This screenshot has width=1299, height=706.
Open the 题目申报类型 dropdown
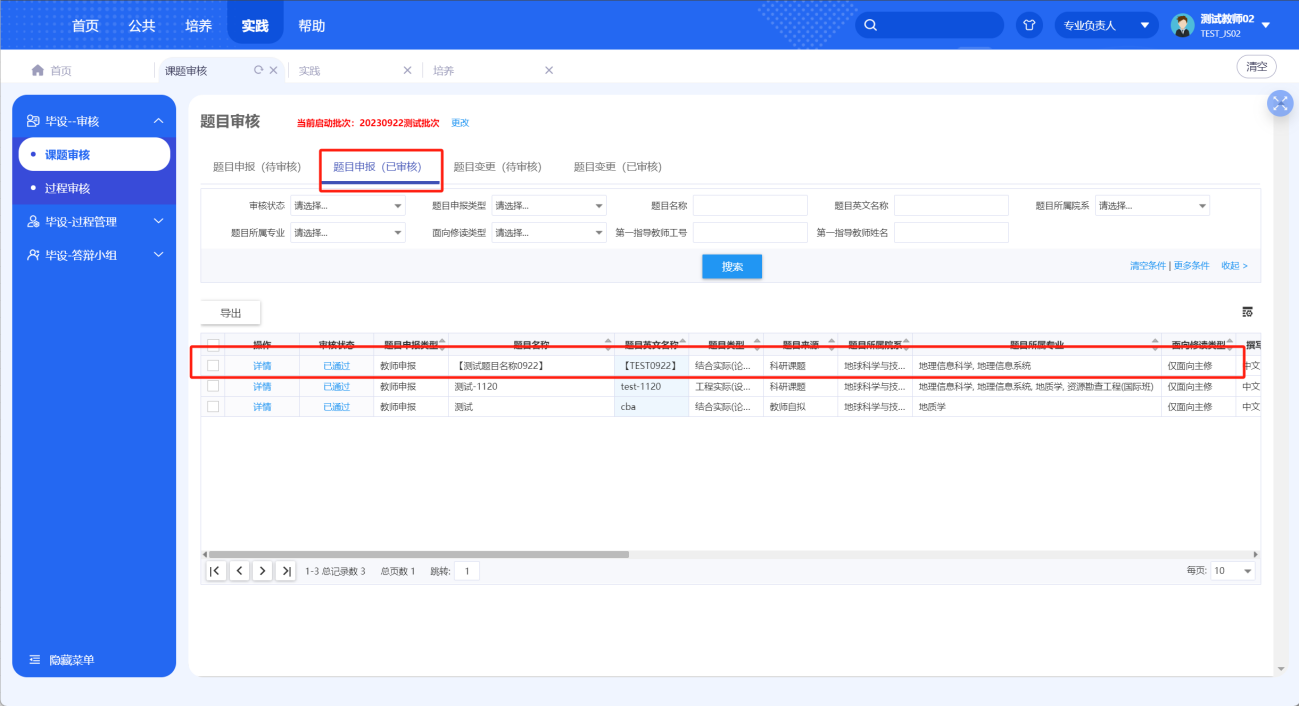(549, 206)
